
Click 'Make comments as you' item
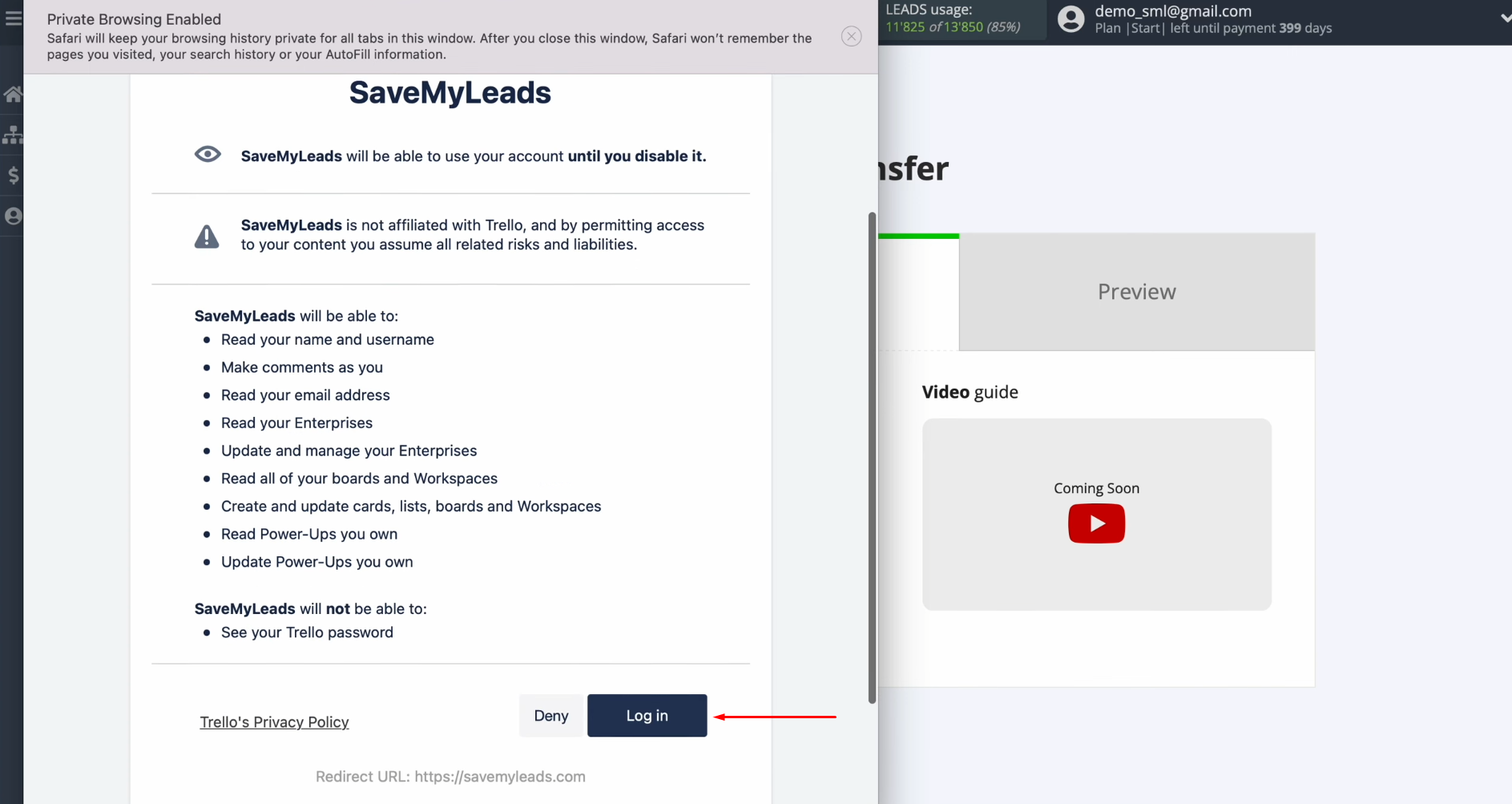pos(302,367)
